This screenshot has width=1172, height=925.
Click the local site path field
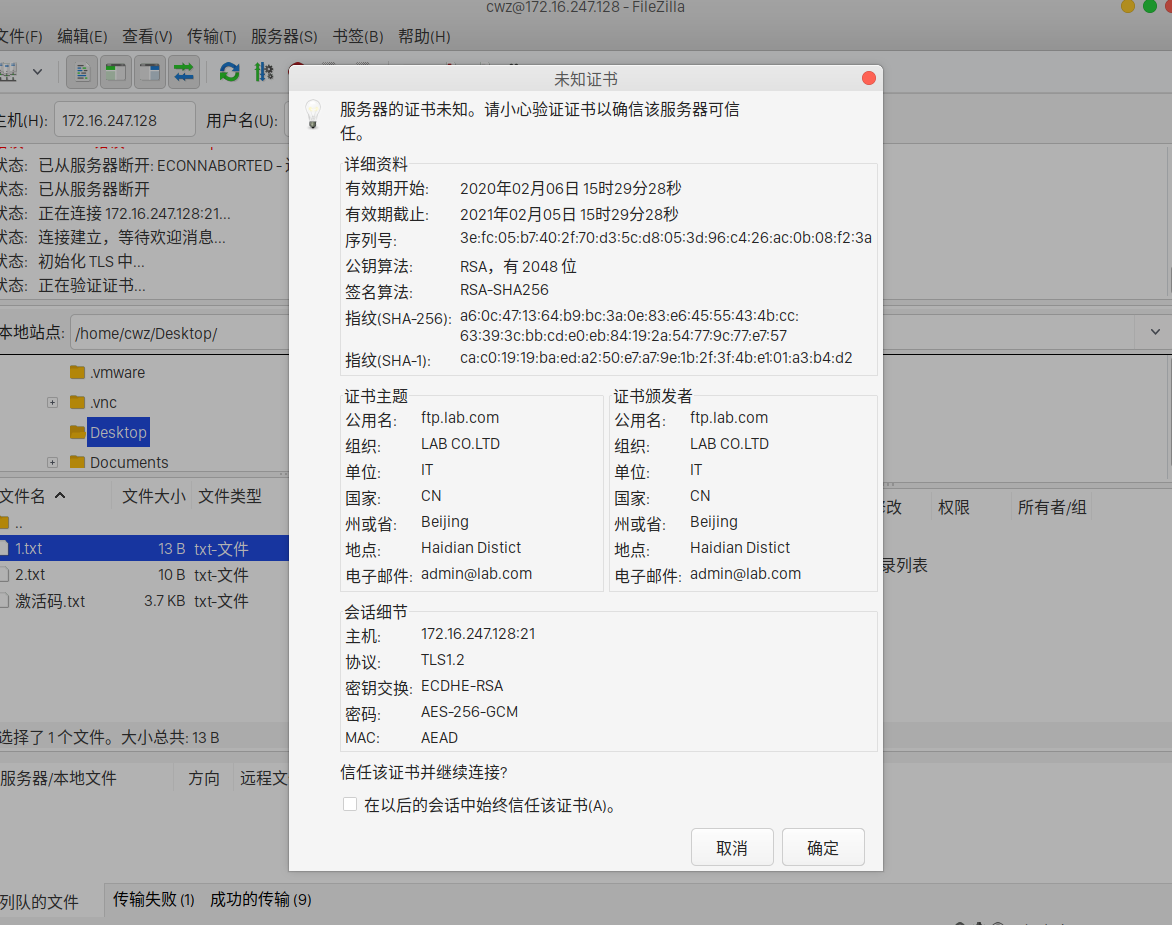[179, 332]
